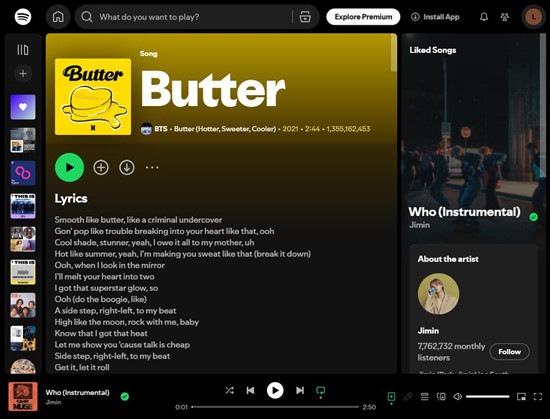The width and height of the screenshot is (550, 419).
Task: Toggle shuffle in player bar
Action: pos(229,390)
